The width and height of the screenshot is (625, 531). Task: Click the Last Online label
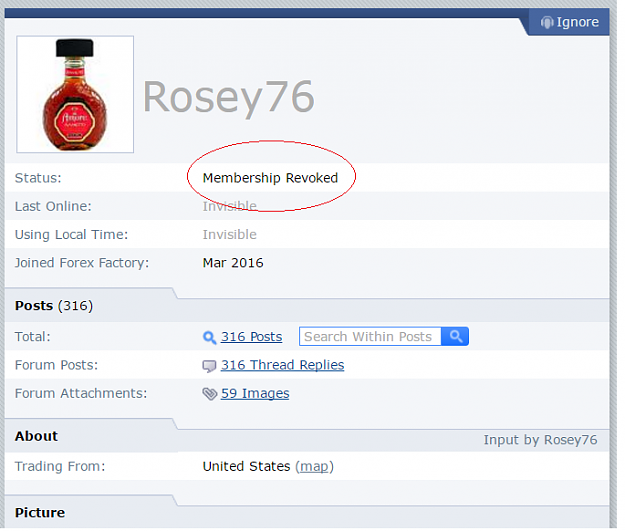click(53, 206)
